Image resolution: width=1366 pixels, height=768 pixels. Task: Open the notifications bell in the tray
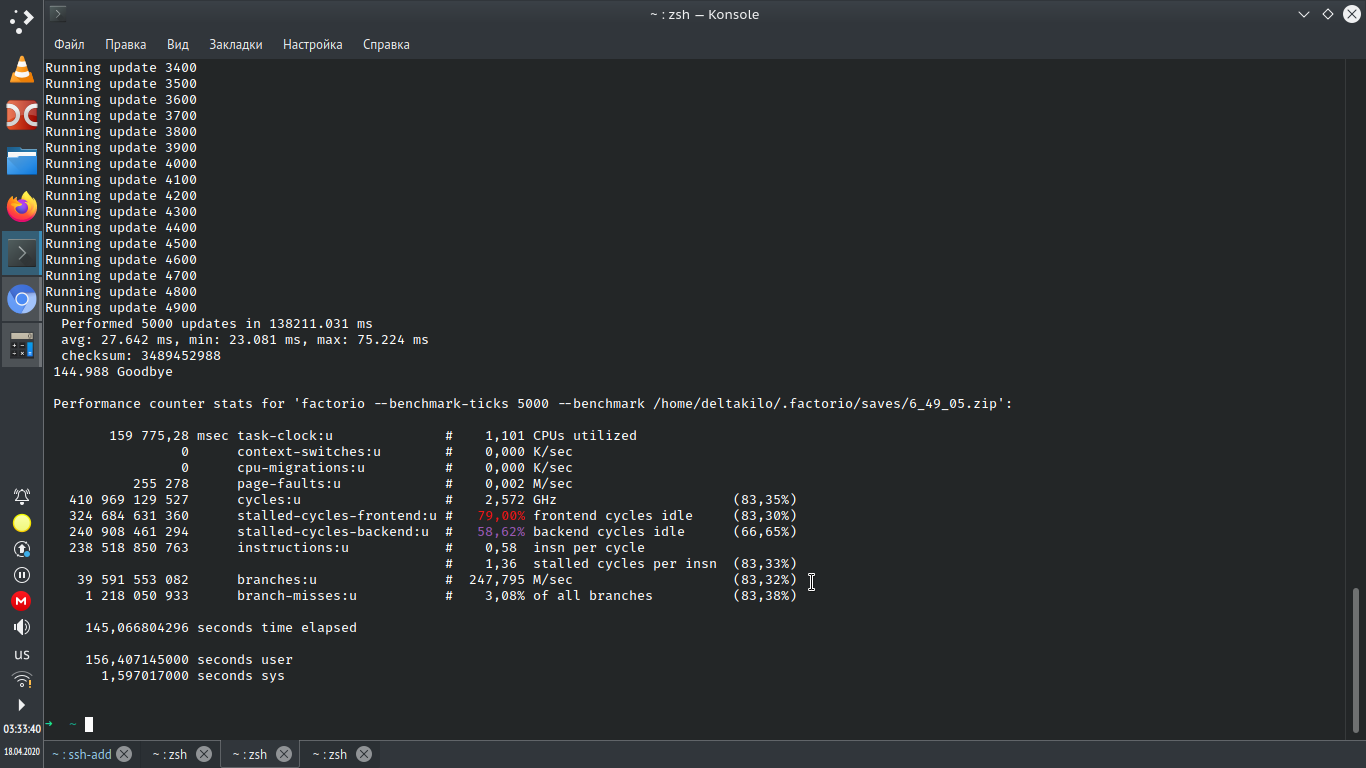(21, 497)
